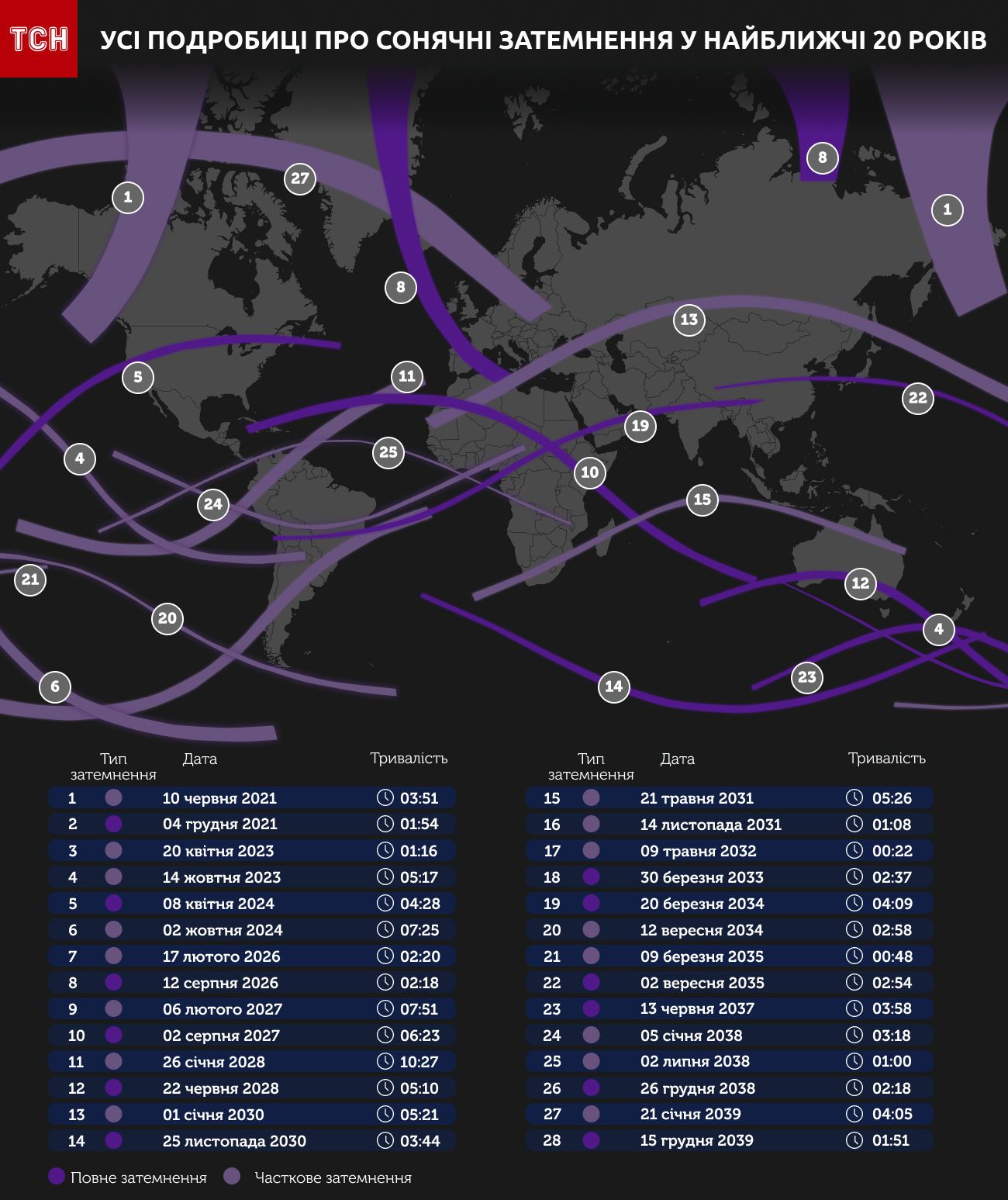Click marker 14 in the southern ocean

(x=613, y=686)
